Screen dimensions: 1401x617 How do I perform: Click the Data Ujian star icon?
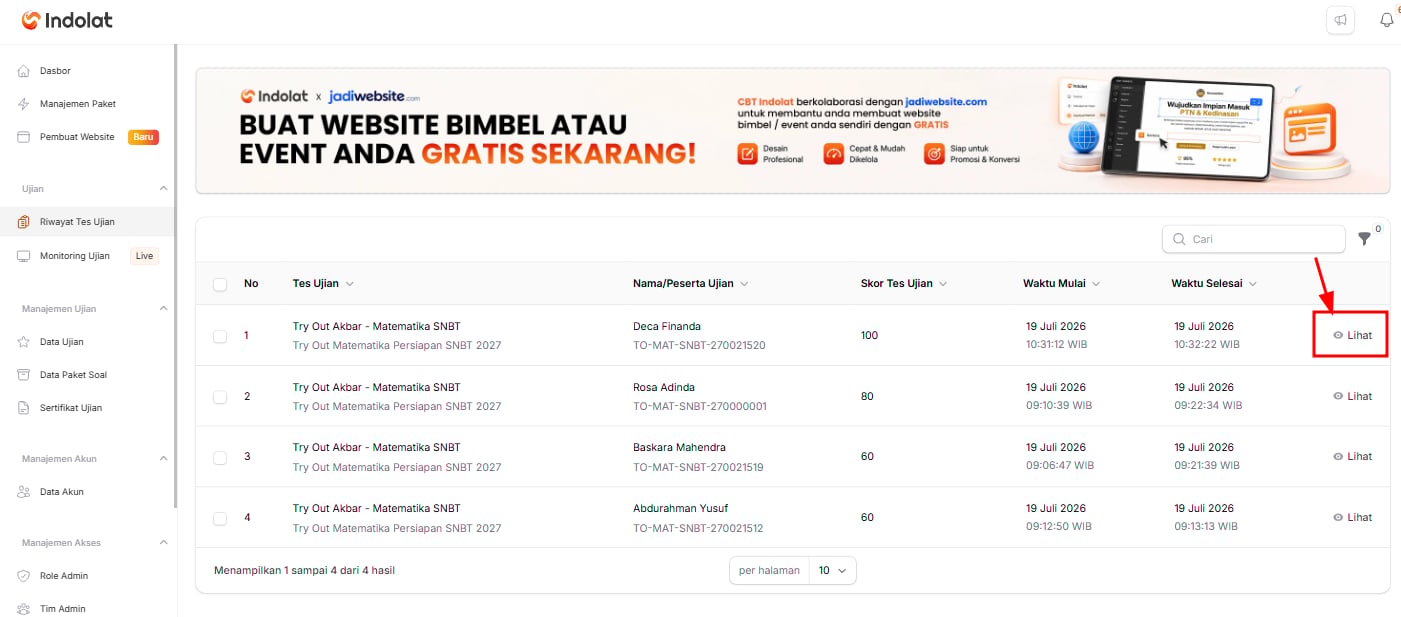click(x=24, y=342)
